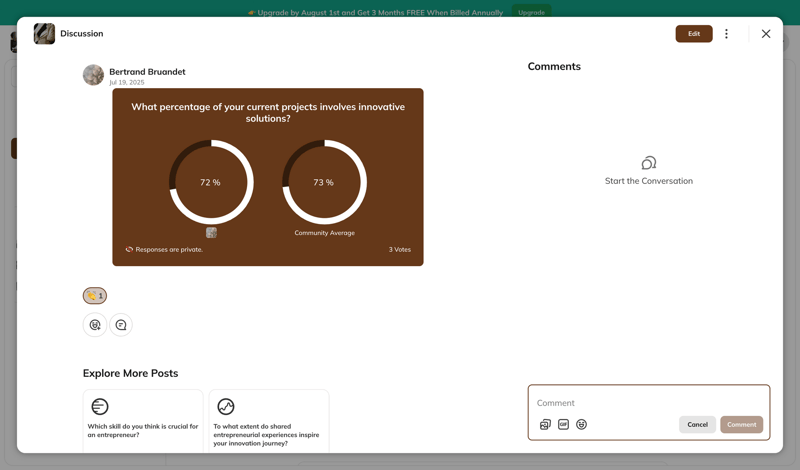Viewport: 800px width, 470px height.
Task: Click the Upgrade button in the top banner
Action: pos(531,12)
